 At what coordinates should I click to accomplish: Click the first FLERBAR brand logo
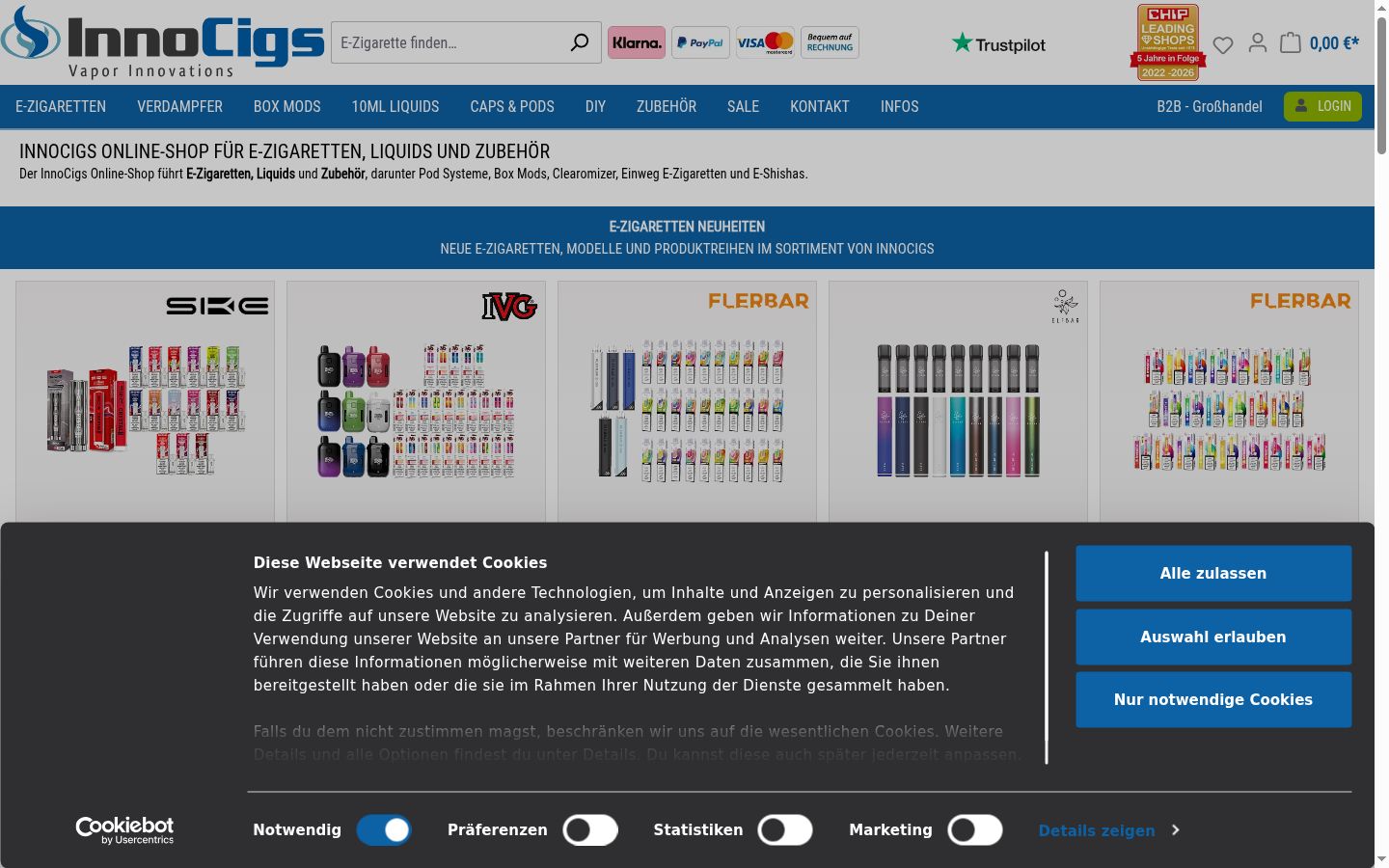759,301
